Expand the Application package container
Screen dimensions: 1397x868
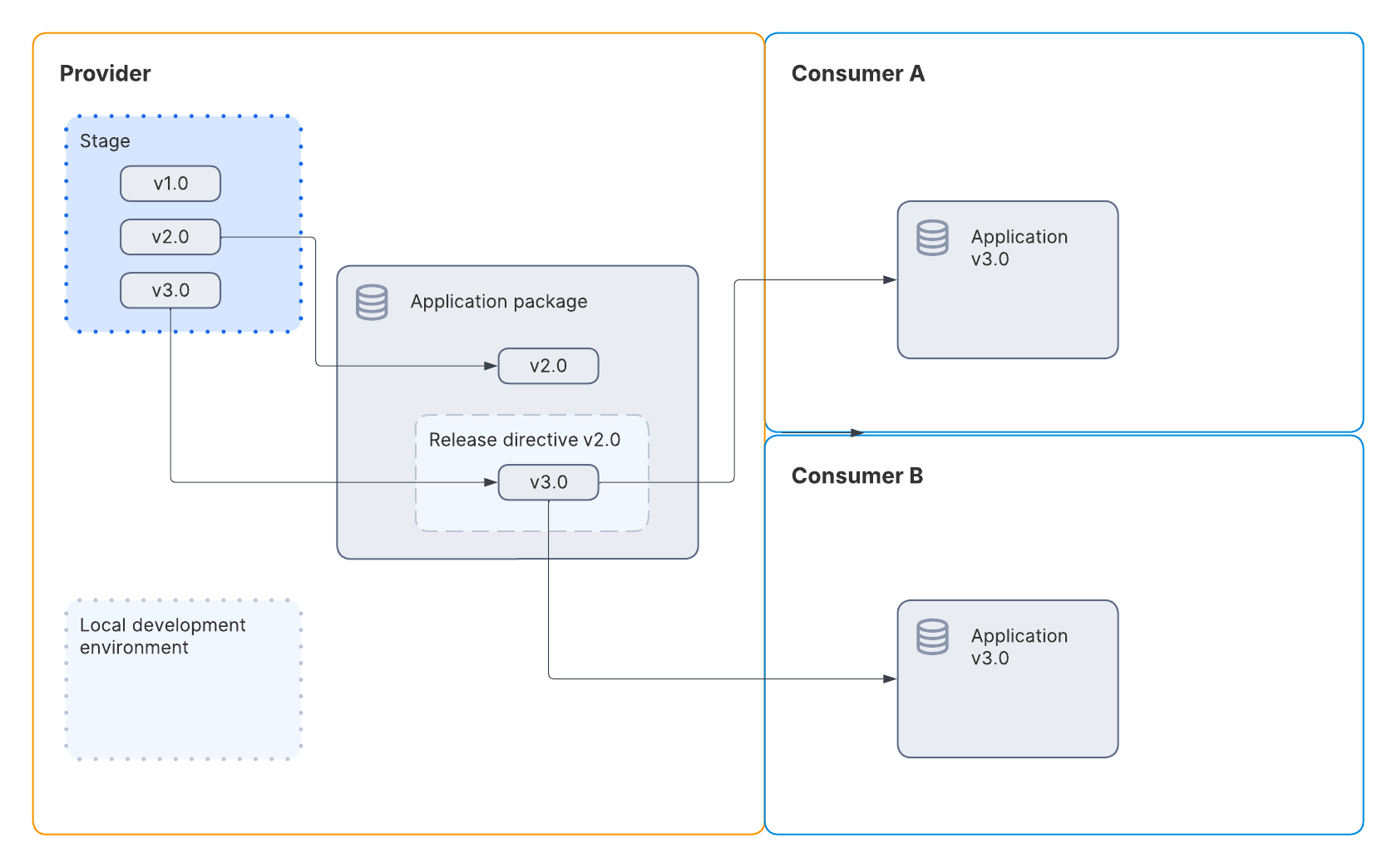499,302
